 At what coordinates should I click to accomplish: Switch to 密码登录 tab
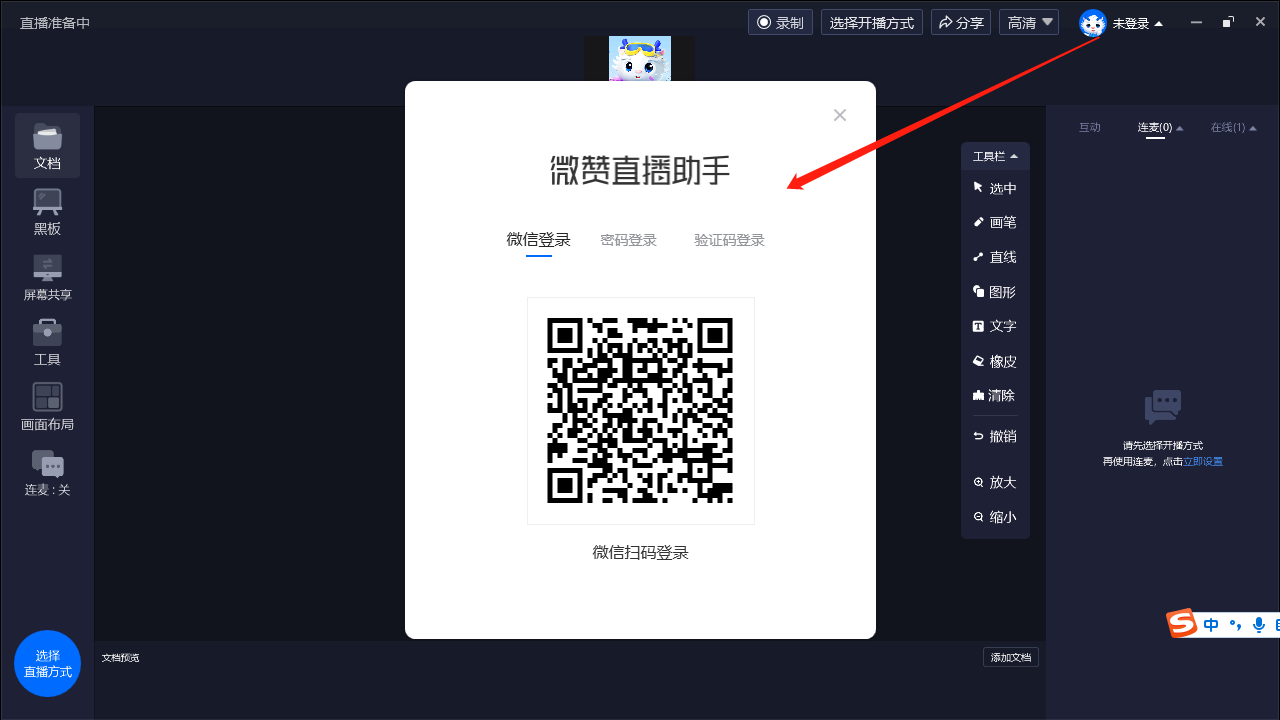(629, 240)
